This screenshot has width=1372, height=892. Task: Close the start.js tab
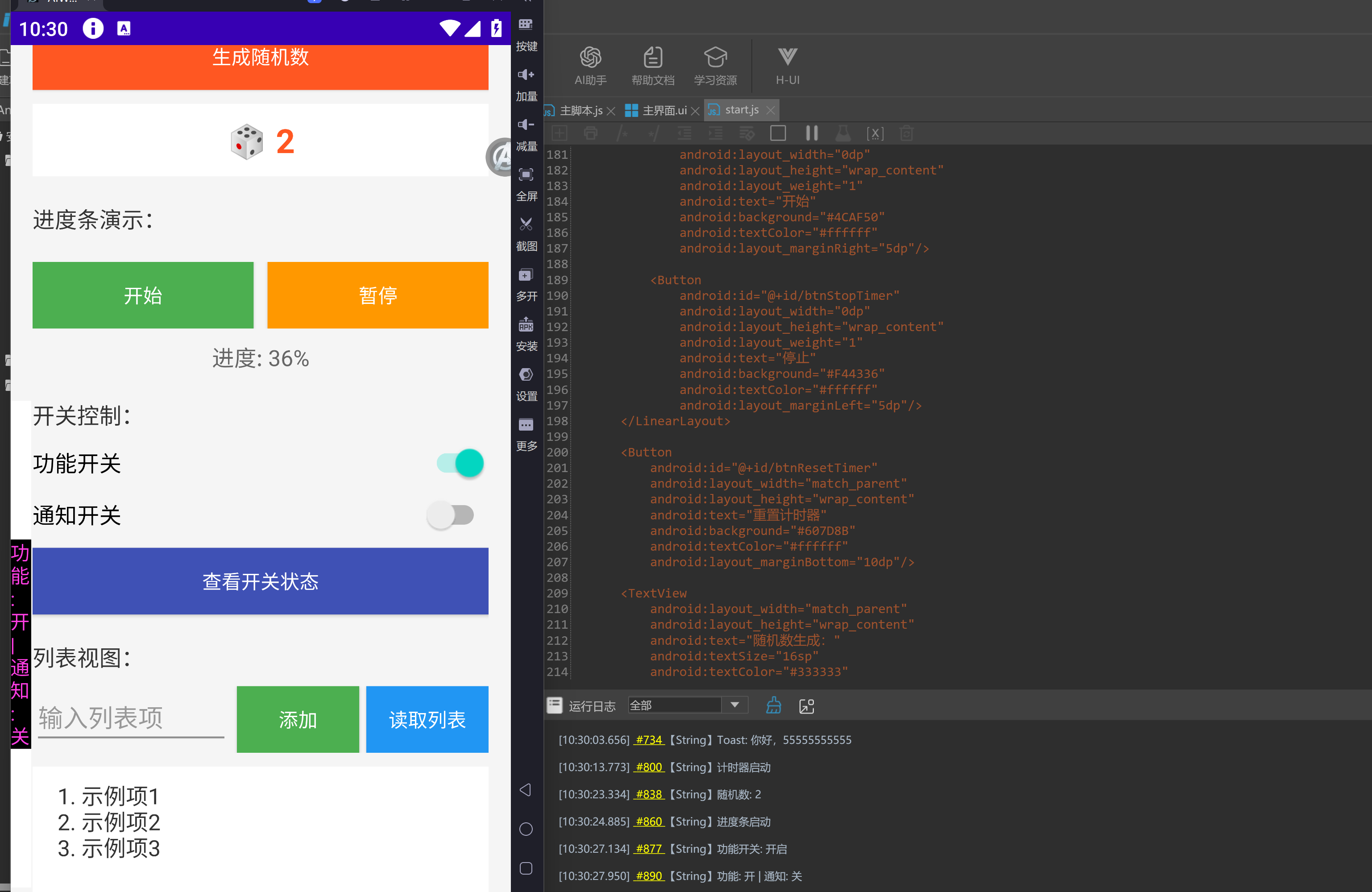tap(770, 110)
